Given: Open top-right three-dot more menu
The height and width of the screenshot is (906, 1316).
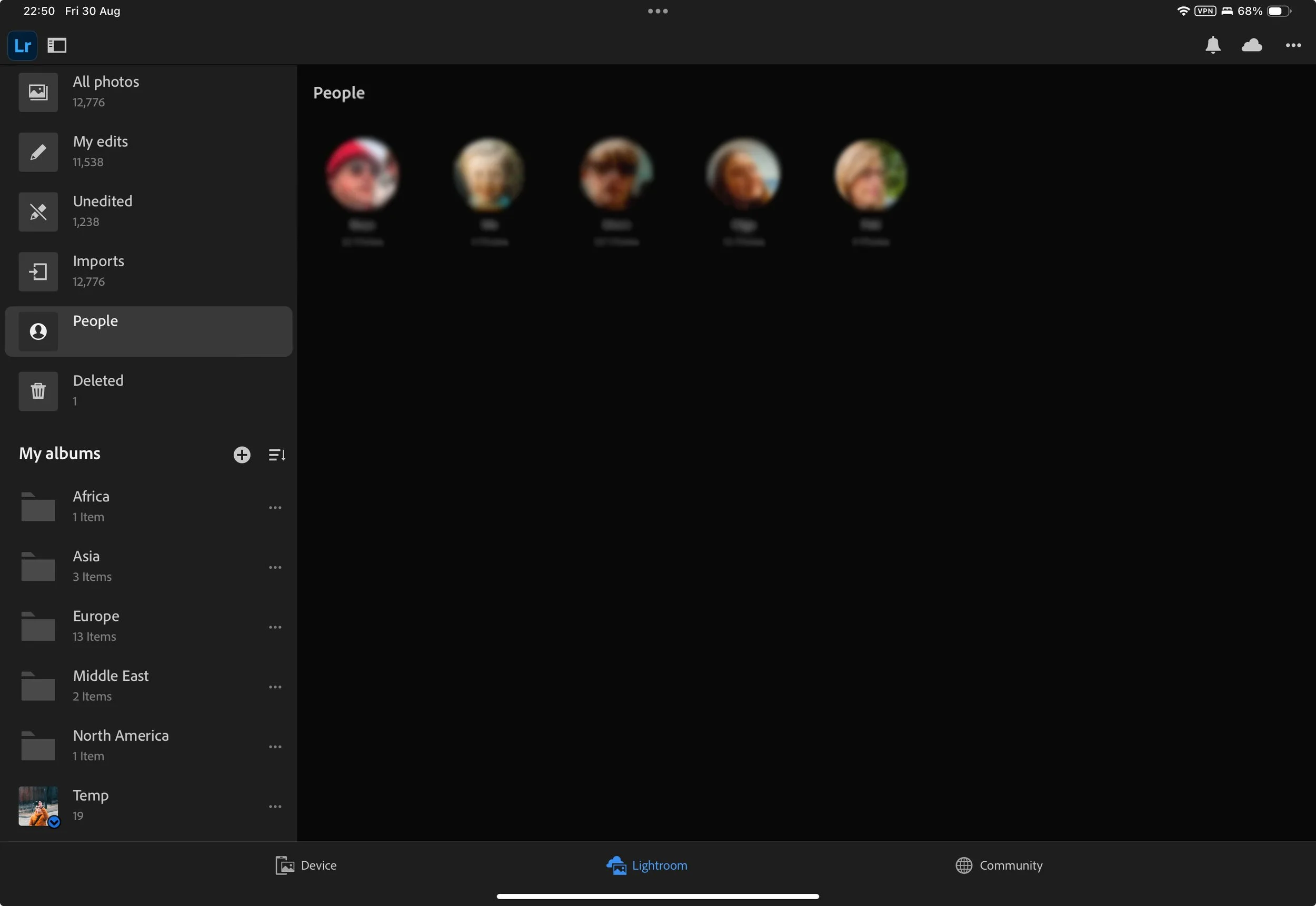Looking at the screenshot, I should point(1293,45).
